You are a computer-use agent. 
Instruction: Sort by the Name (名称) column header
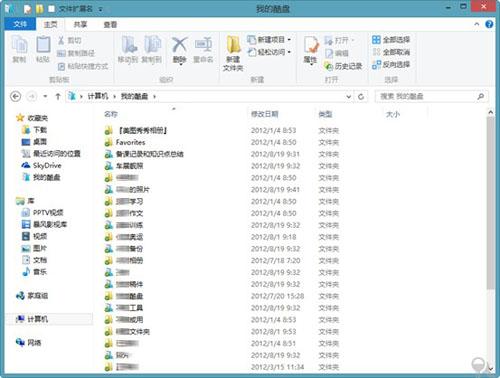[111, 114]
